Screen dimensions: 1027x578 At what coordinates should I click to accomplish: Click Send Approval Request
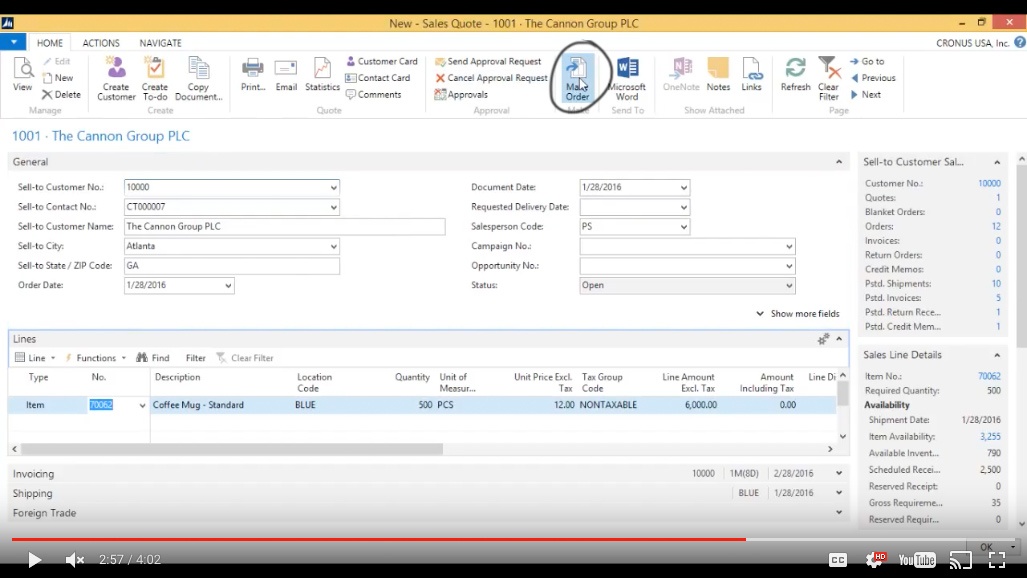(488, 61)
